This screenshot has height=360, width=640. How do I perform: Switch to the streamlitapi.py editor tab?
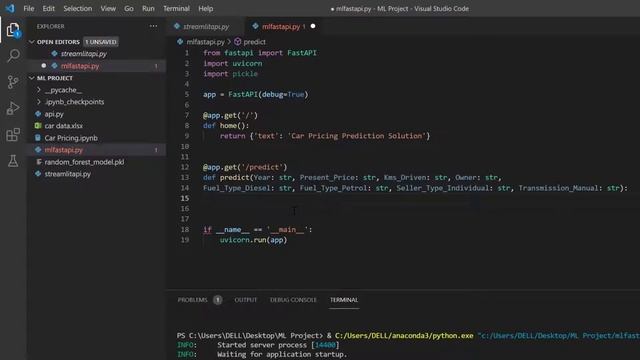[x=206, y=27]
